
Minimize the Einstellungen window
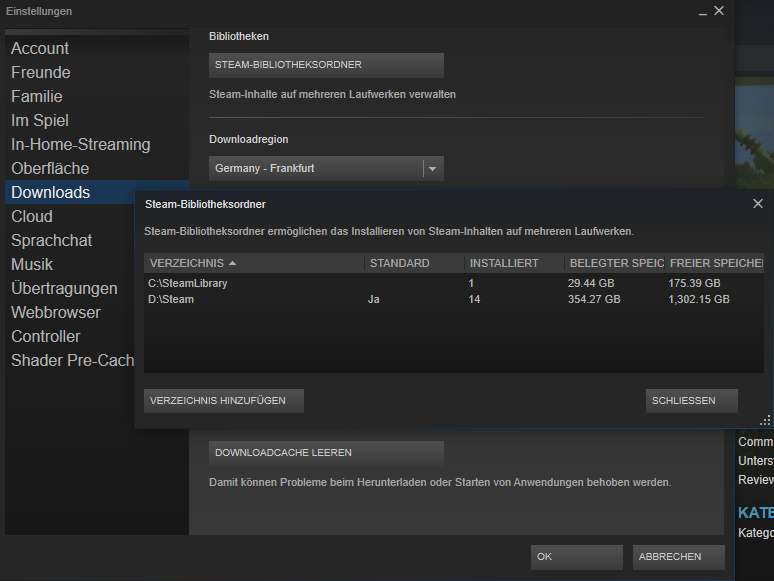click(703, 12)
